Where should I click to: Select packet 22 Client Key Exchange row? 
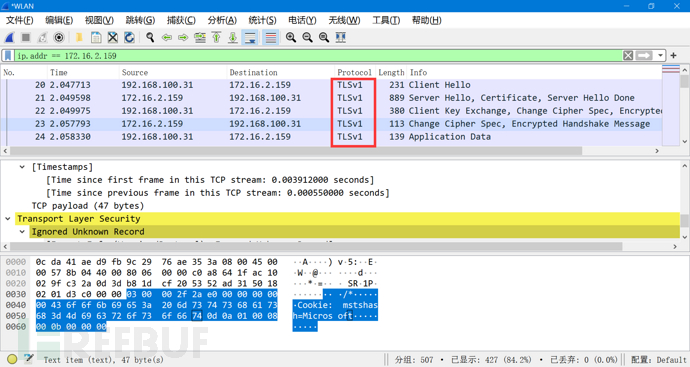[331, 111]
